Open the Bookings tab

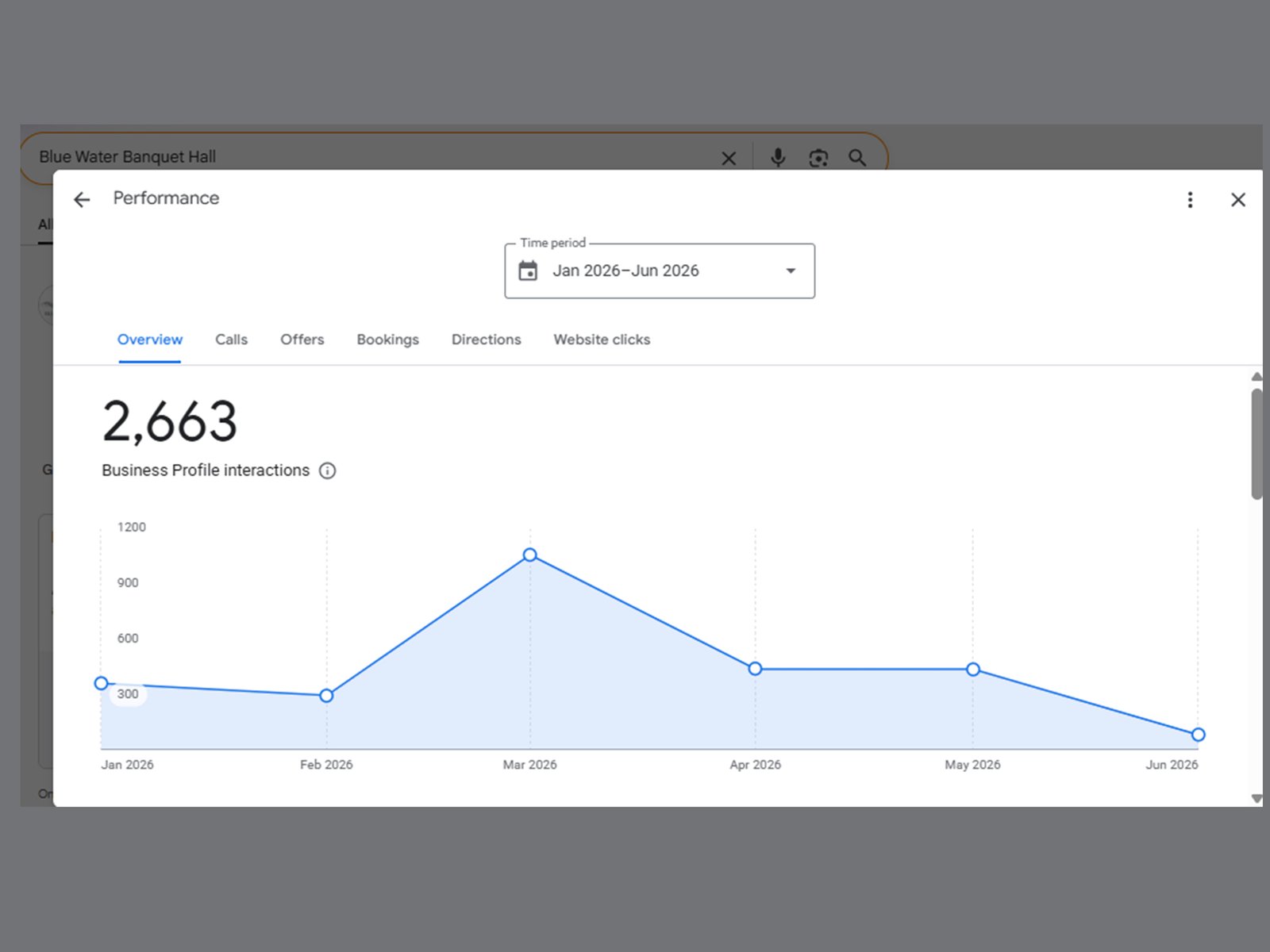[x=387, y=340]
